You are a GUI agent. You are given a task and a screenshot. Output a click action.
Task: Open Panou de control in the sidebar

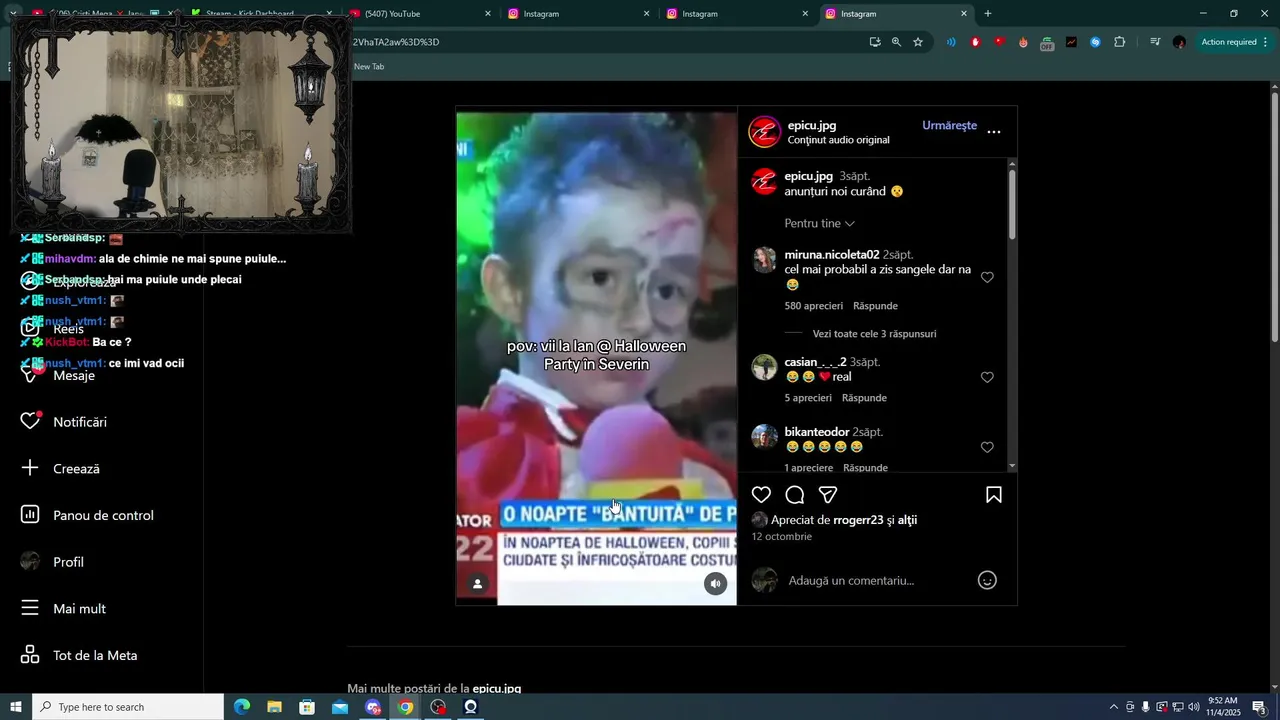[87, 515]
